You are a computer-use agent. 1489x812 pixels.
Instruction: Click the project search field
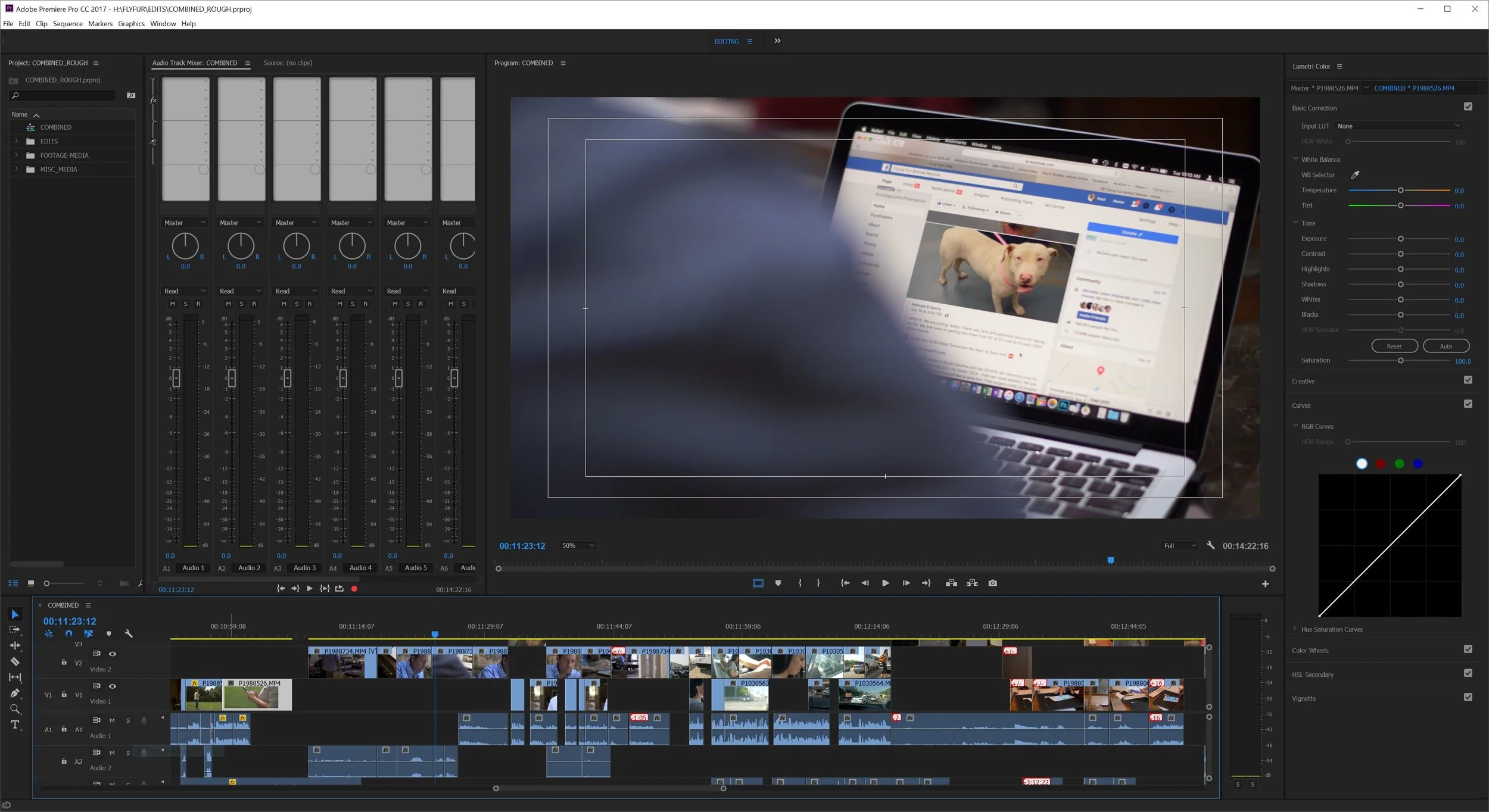(64, 95)
